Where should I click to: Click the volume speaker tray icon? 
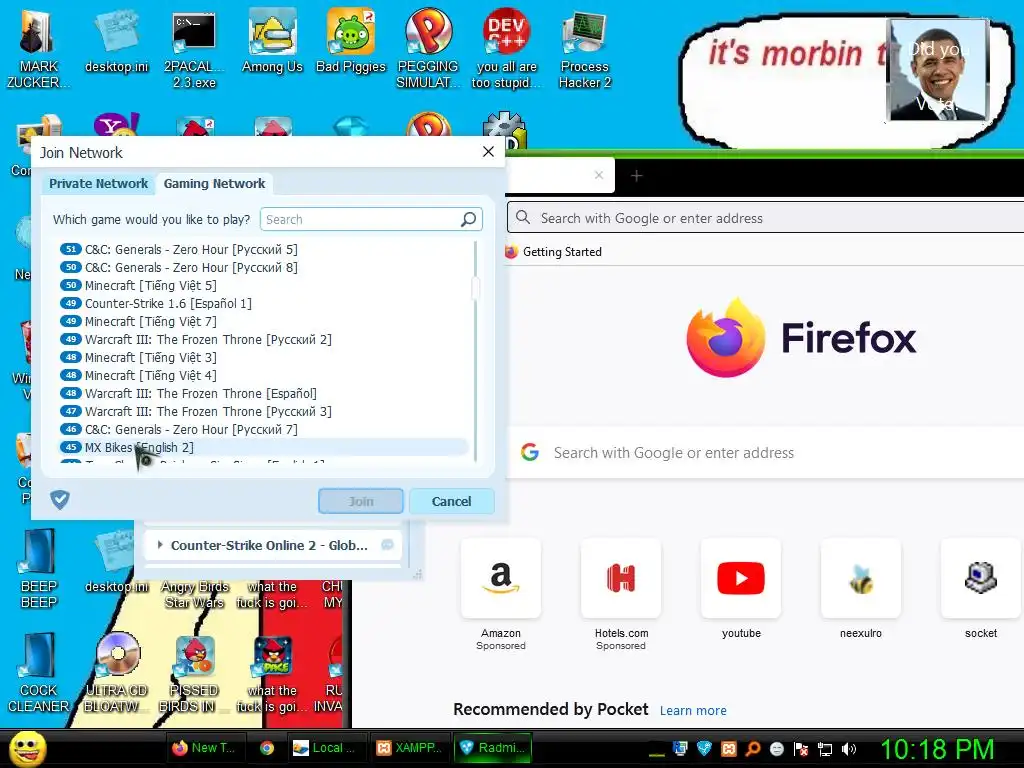849,749
